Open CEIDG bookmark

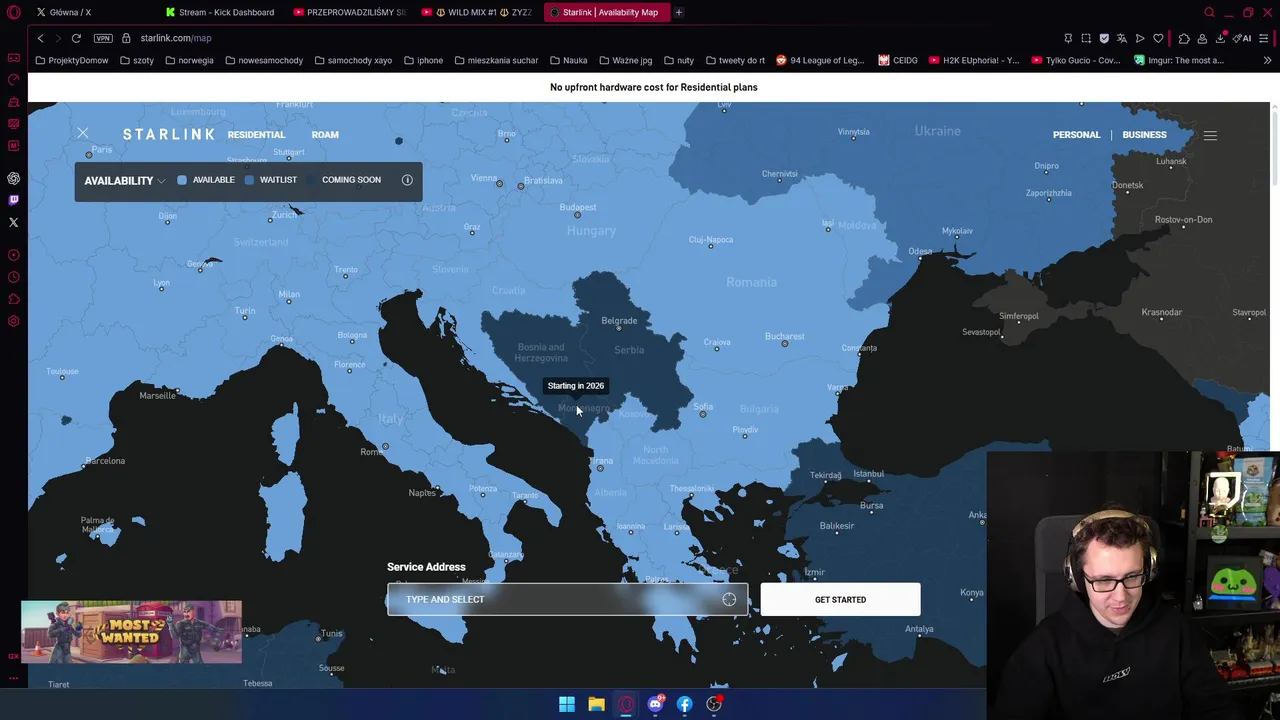898,60
